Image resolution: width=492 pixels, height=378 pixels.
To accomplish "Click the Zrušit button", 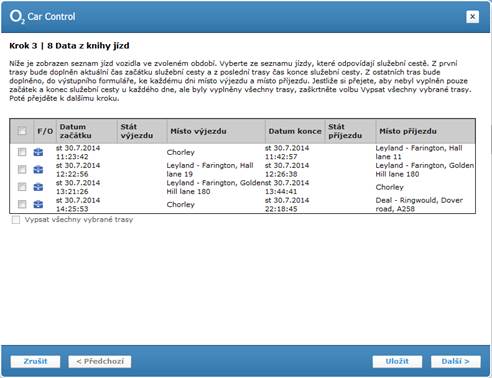I will (35, 361).
